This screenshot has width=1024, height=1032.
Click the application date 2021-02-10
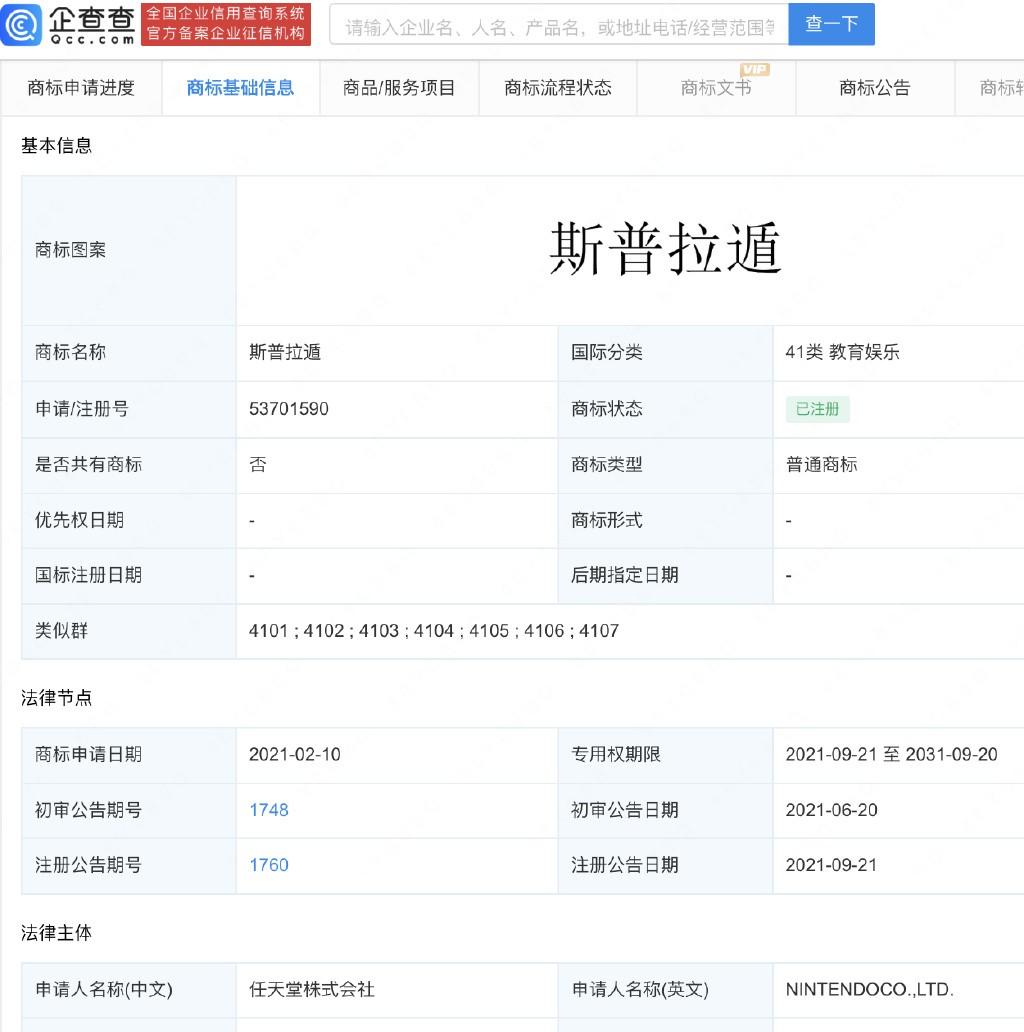pos(294,754)
